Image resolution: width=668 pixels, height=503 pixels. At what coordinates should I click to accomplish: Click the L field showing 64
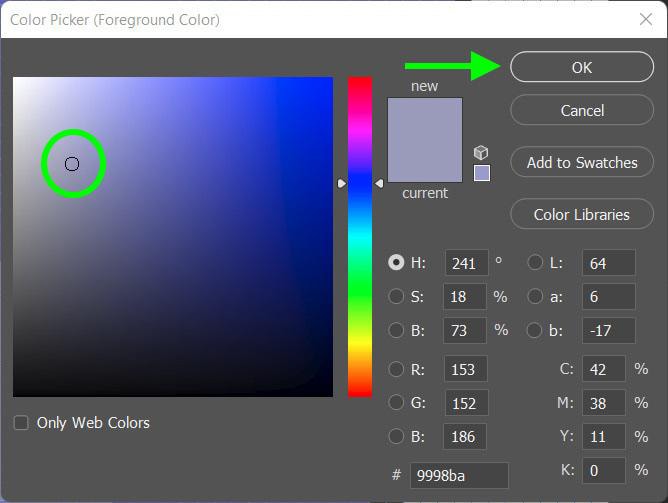tap(609, 263)
